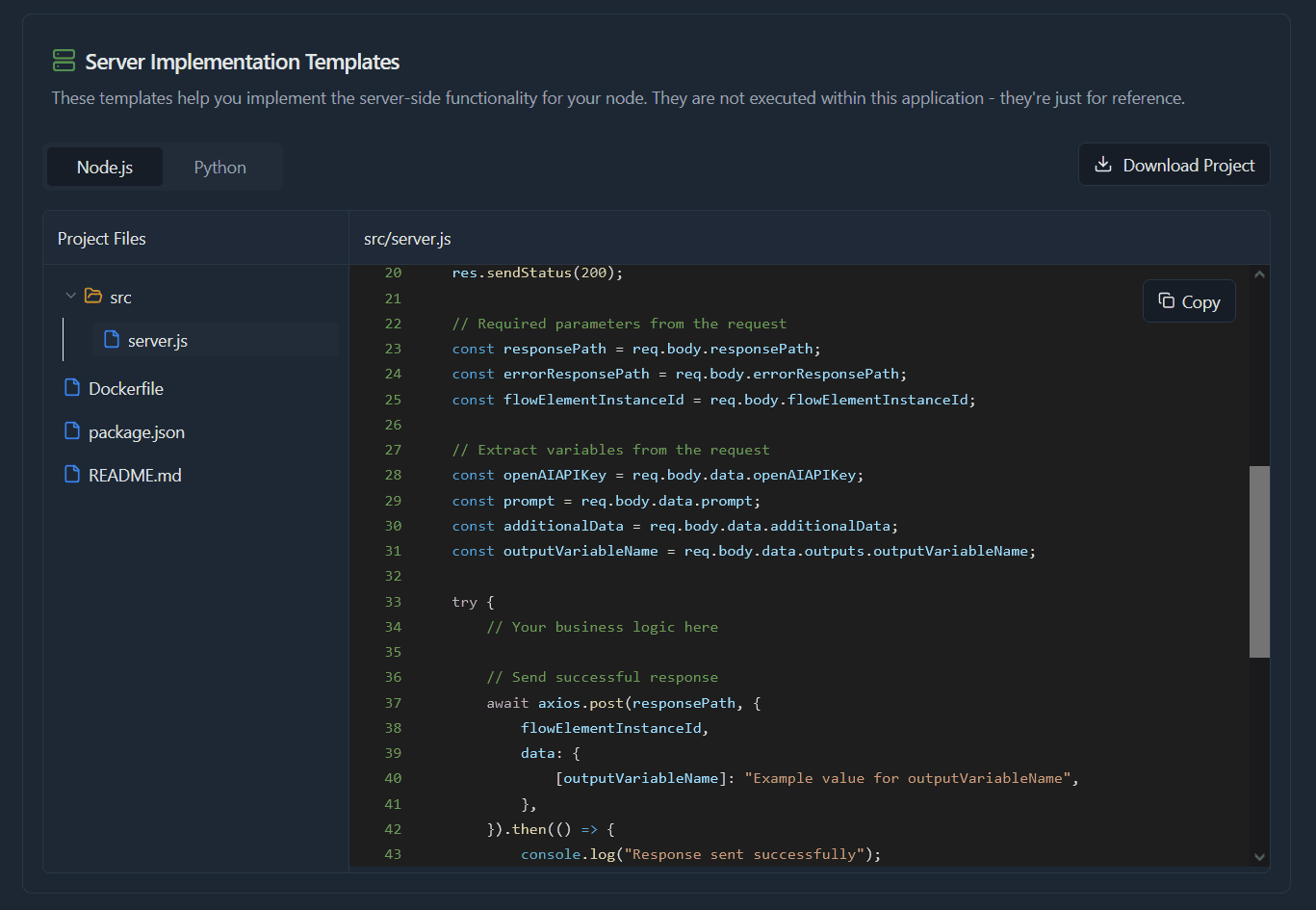Click the Extract variables comment line
This screenshot has width=1316, height=910.
(x=610, y=450)
